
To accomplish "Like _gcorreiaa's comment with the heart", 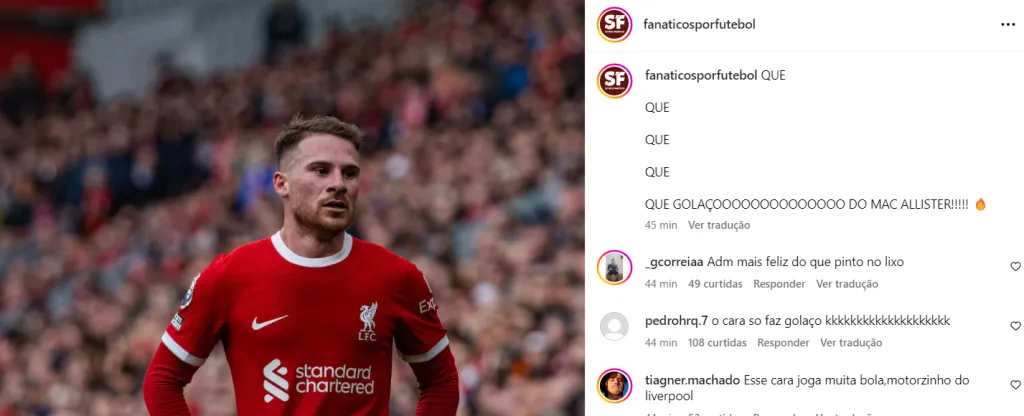I will click(x=1016, y=266).
